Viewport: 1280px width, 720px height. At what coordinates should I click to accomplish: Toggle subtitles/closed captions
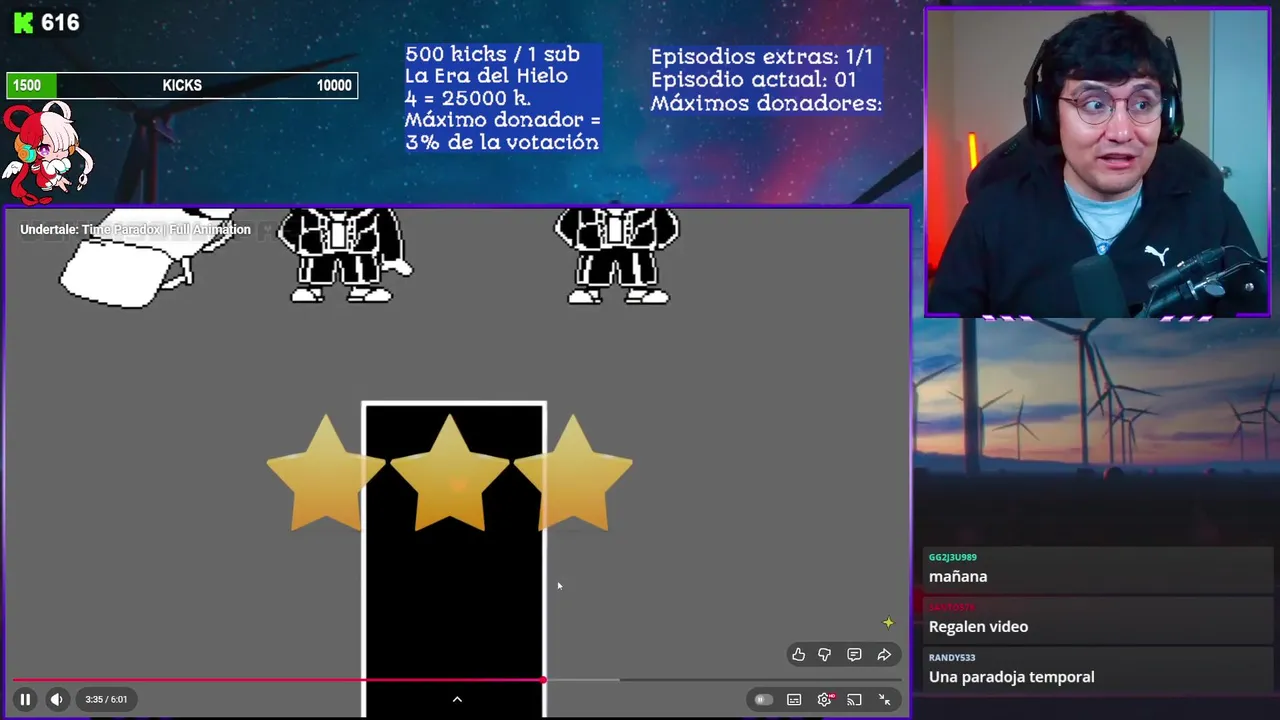coord(794,699)
